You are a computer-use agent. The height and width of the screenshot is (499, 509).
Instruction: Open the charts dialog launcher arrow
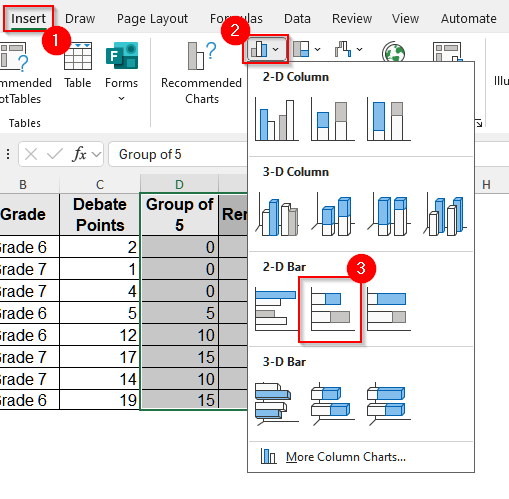click(479, 123)
